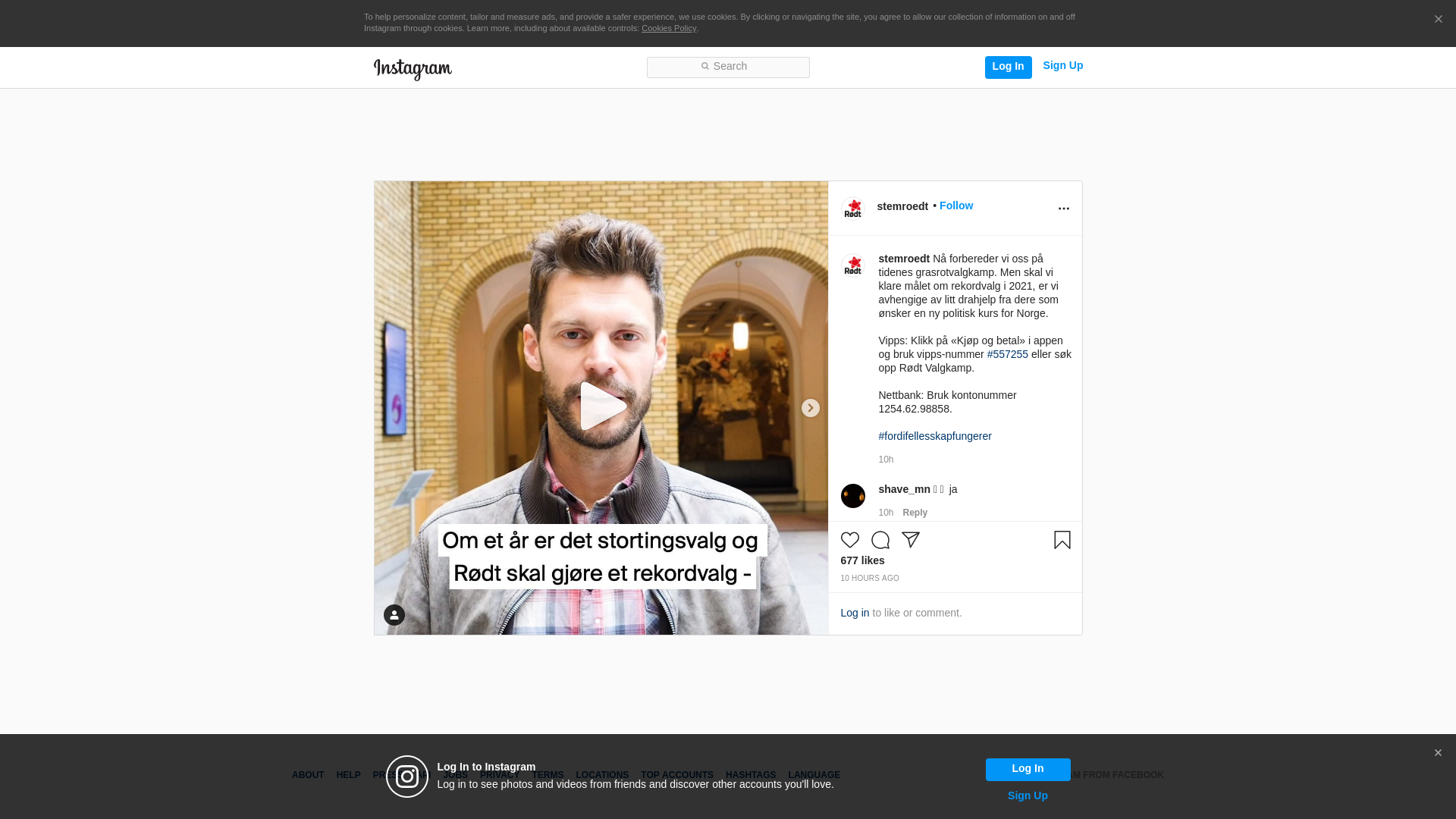Open stemroedt username in header
1456x819 pixels.
point(902,207)
